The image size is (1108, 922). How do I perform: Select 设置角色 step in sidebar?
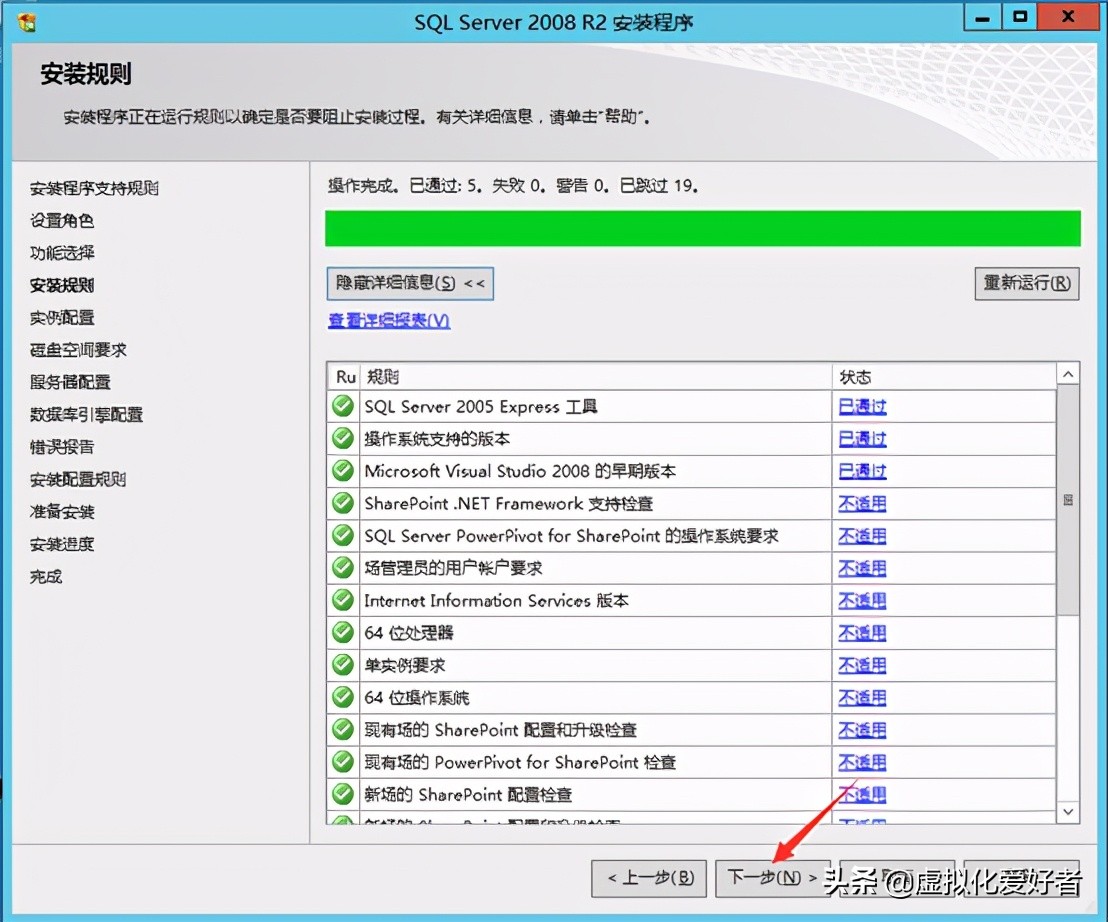pos(61,220)
